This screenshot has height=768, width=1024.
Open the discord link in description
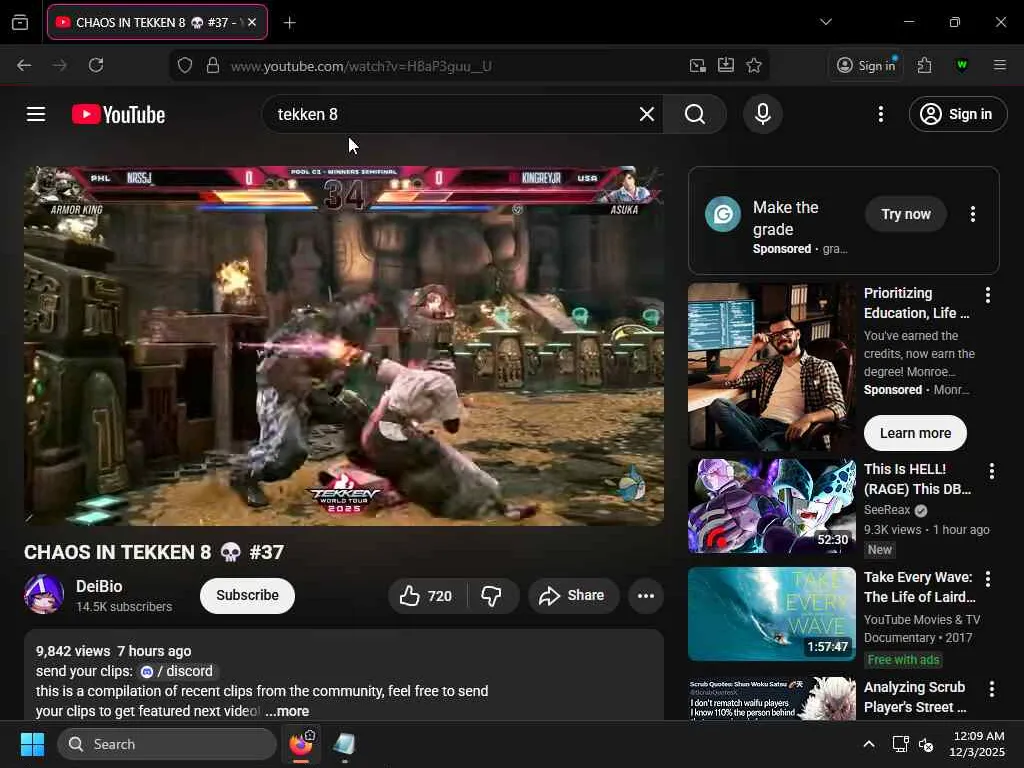click(178, 671)
